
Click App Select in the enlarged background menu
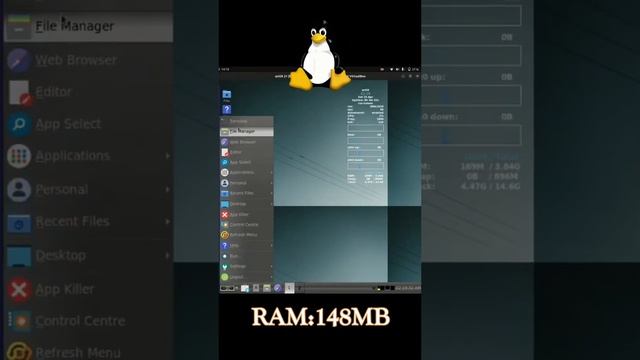pyautogui.click(x=89, y=124)
